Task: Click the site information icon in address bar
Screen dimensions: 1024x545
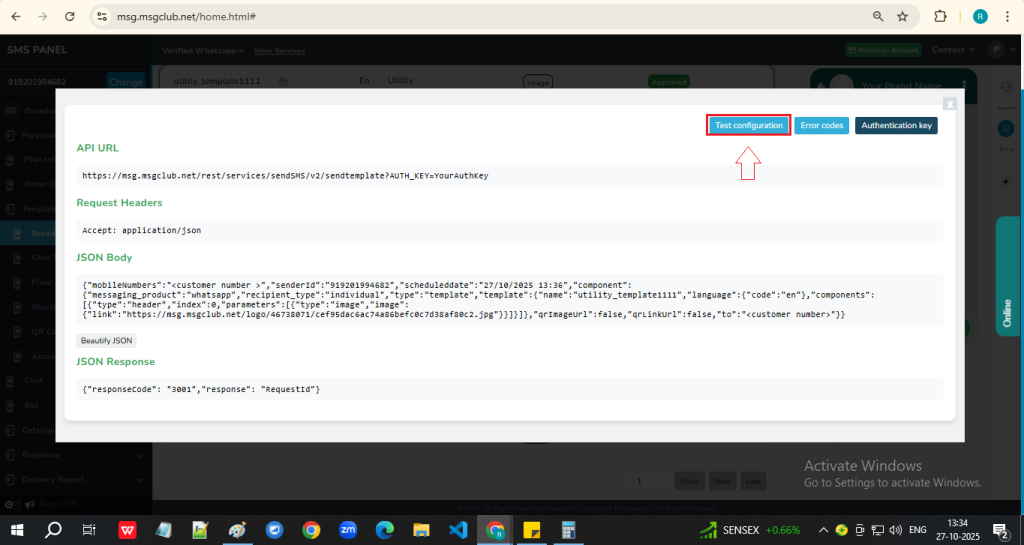Action: 101,17
